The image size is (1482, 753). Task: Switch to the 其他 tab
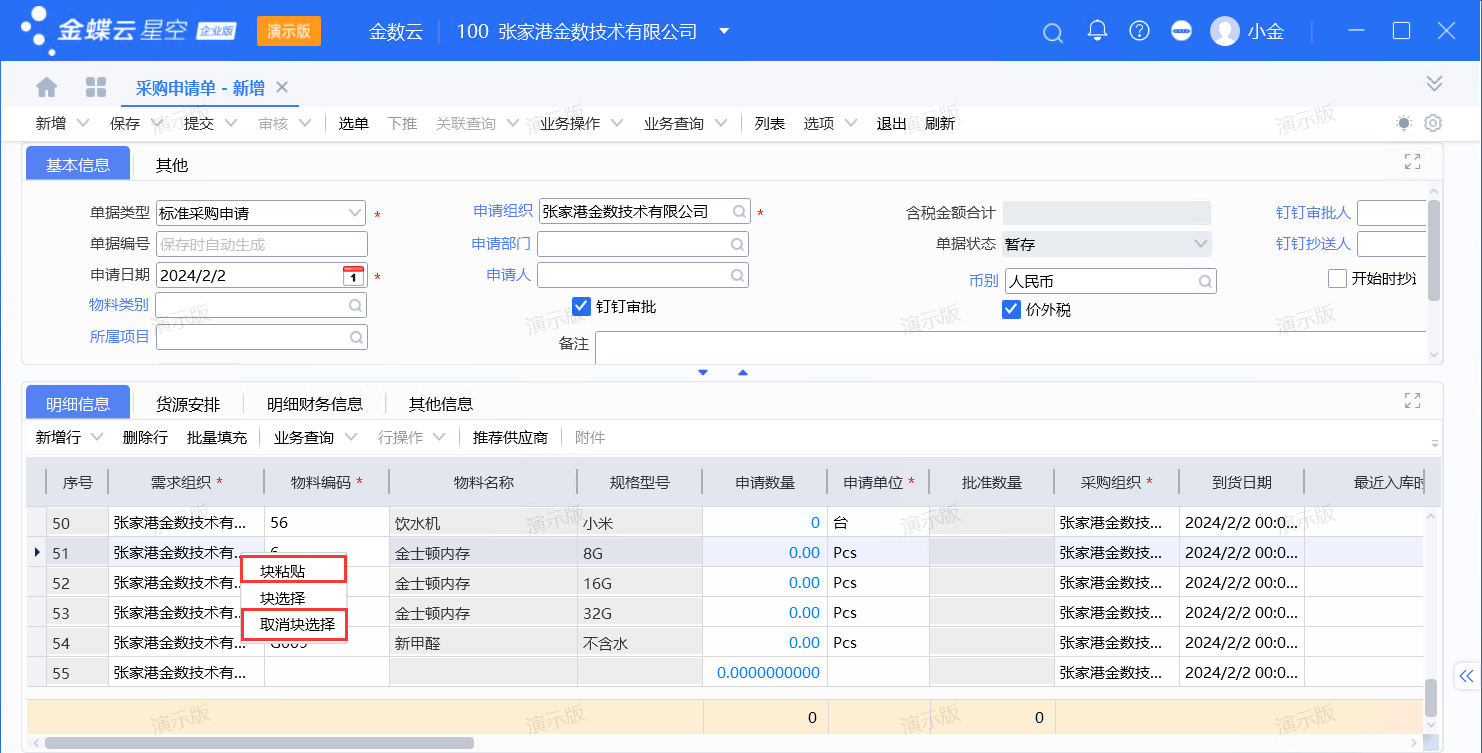172,165
